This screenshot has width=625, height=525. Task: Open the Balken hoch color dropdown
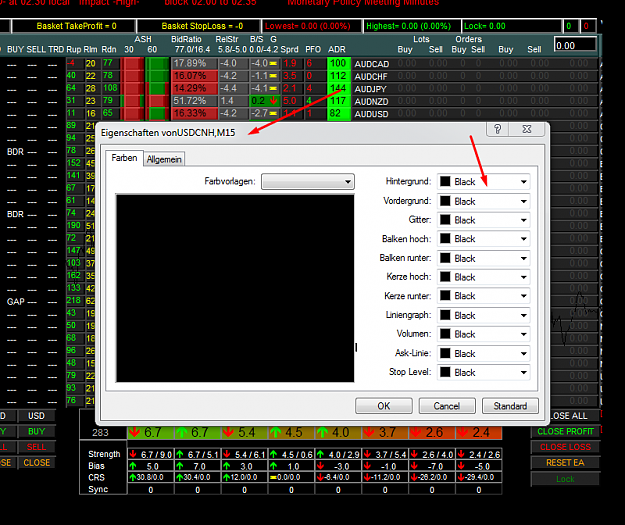coord(483,239)
